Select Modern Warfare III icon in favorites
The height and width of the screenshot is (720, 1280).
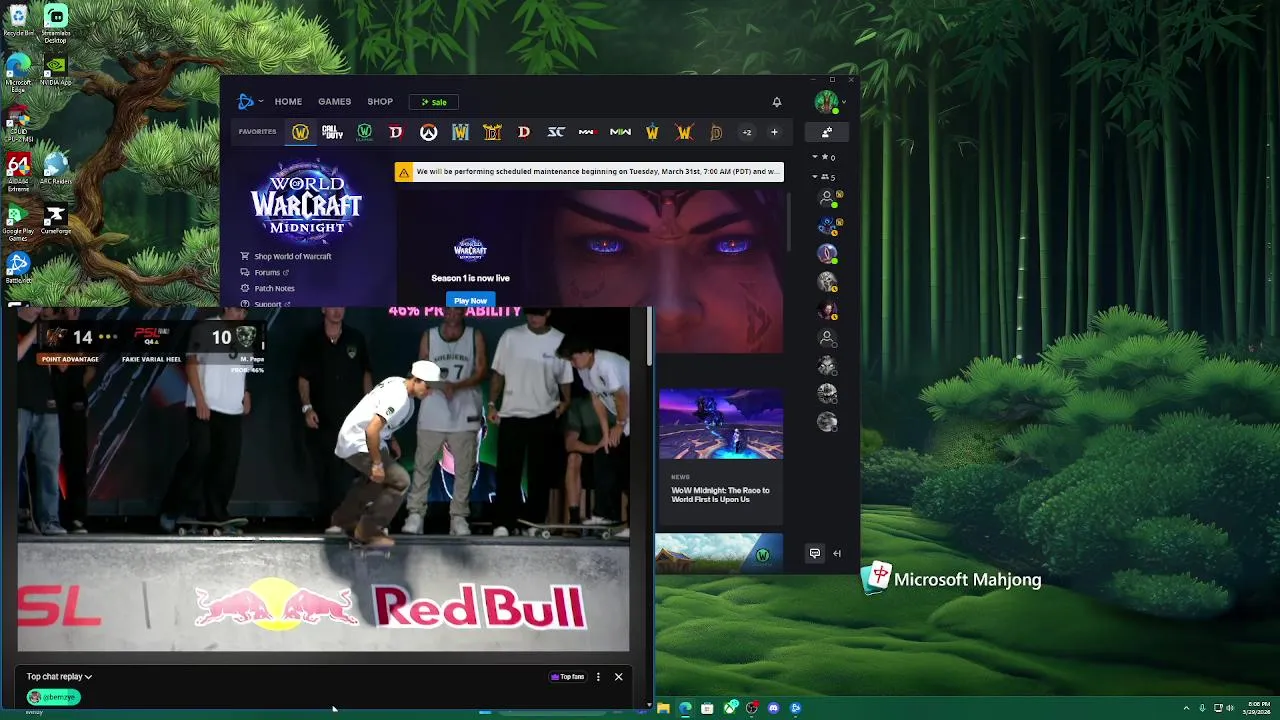[x=588, y=132]
